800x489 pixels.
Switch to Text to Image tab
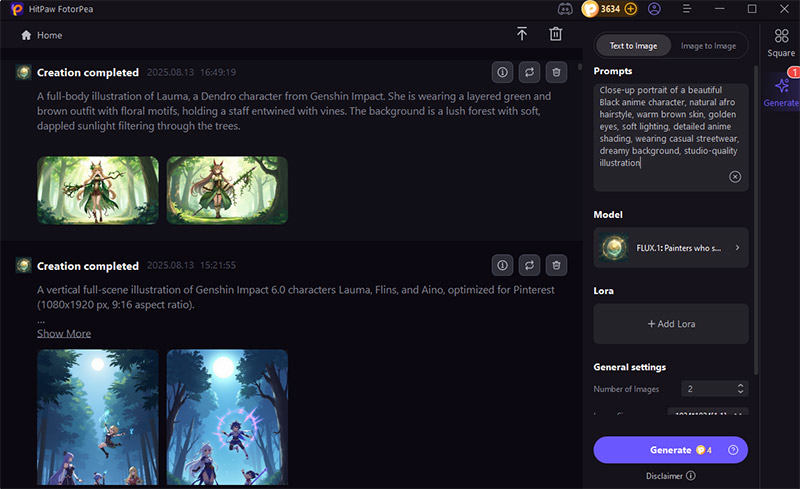point(633,45)
